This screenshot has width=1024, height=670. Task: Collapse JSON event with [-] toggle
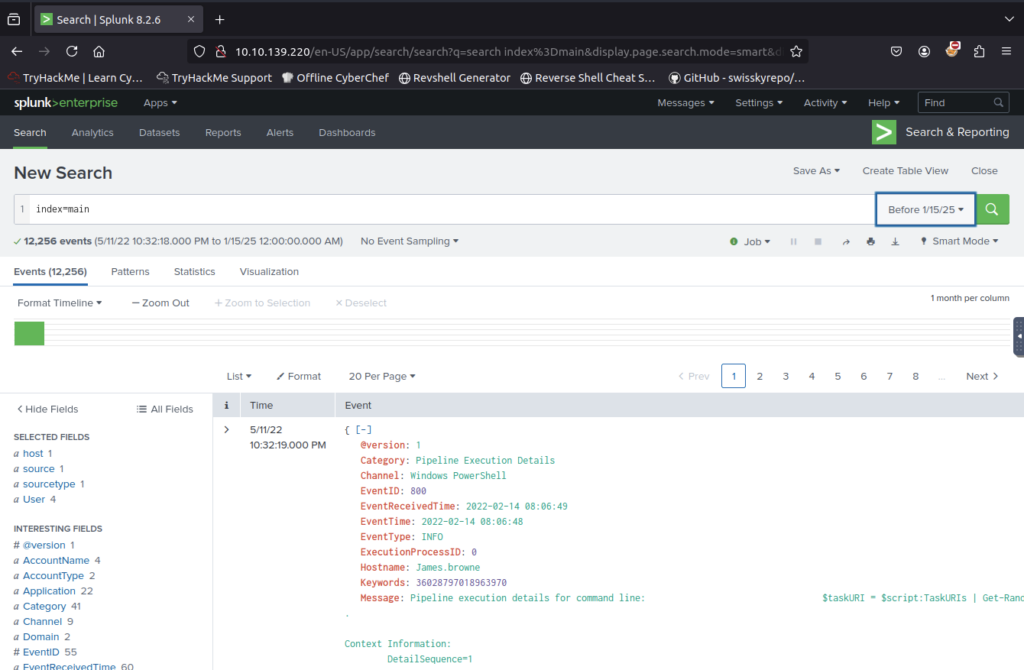pos(364,430)
